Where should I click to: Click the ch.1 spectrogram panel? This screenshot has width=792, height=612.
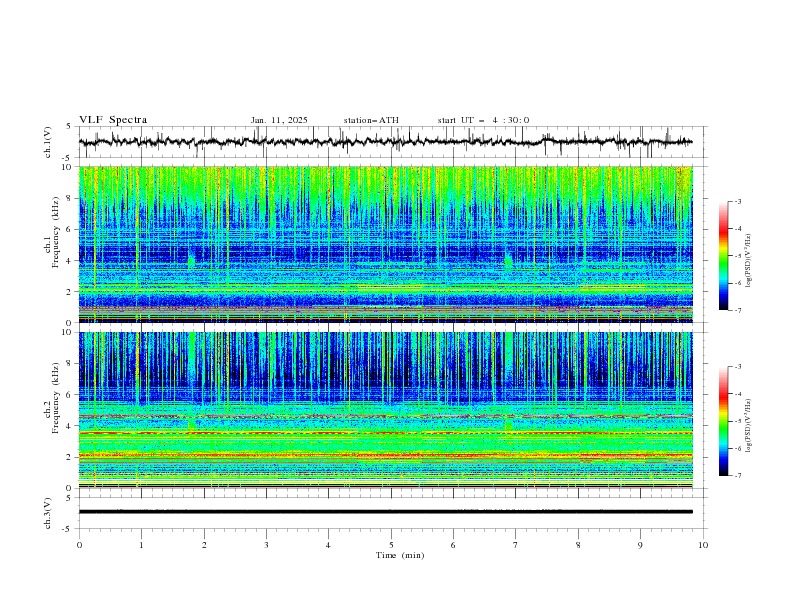[385, 244]
